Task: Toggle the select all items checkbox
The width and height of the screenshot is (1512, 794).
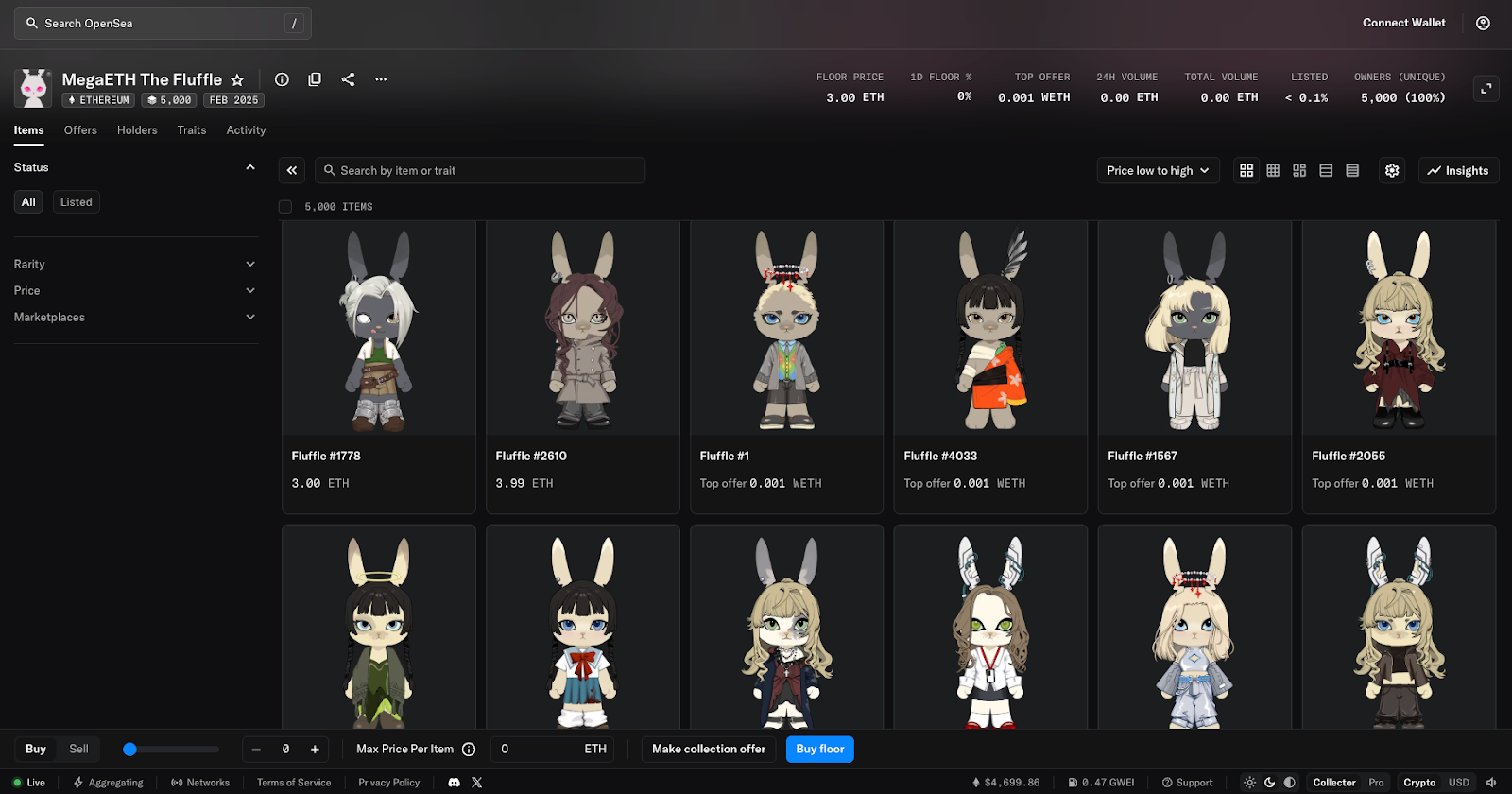Action: tap(285, 207)
